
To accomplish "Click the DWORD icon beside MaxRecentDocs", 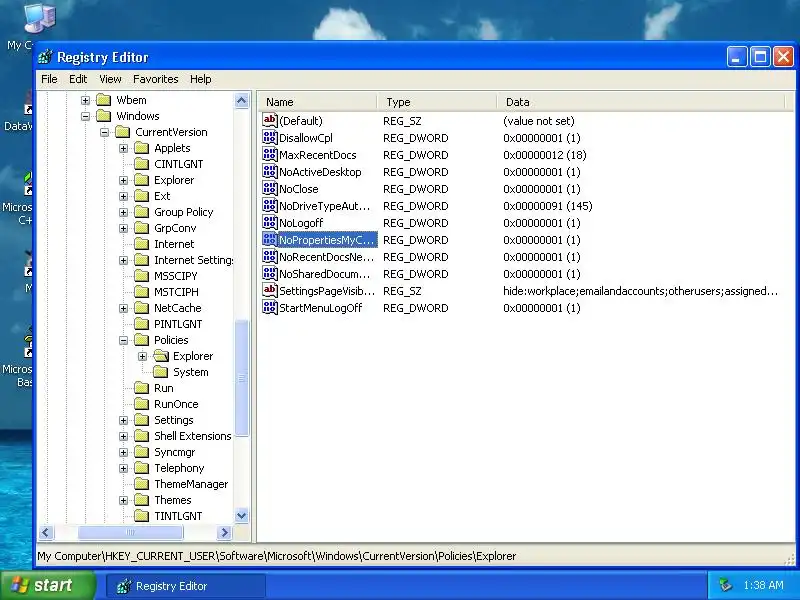I will [269, 155].
